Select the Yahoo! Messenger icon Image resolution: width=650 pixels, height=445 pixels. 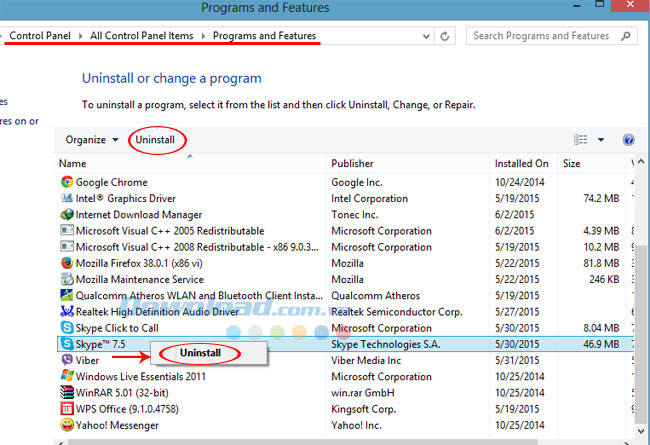click(x=67, y=425)
